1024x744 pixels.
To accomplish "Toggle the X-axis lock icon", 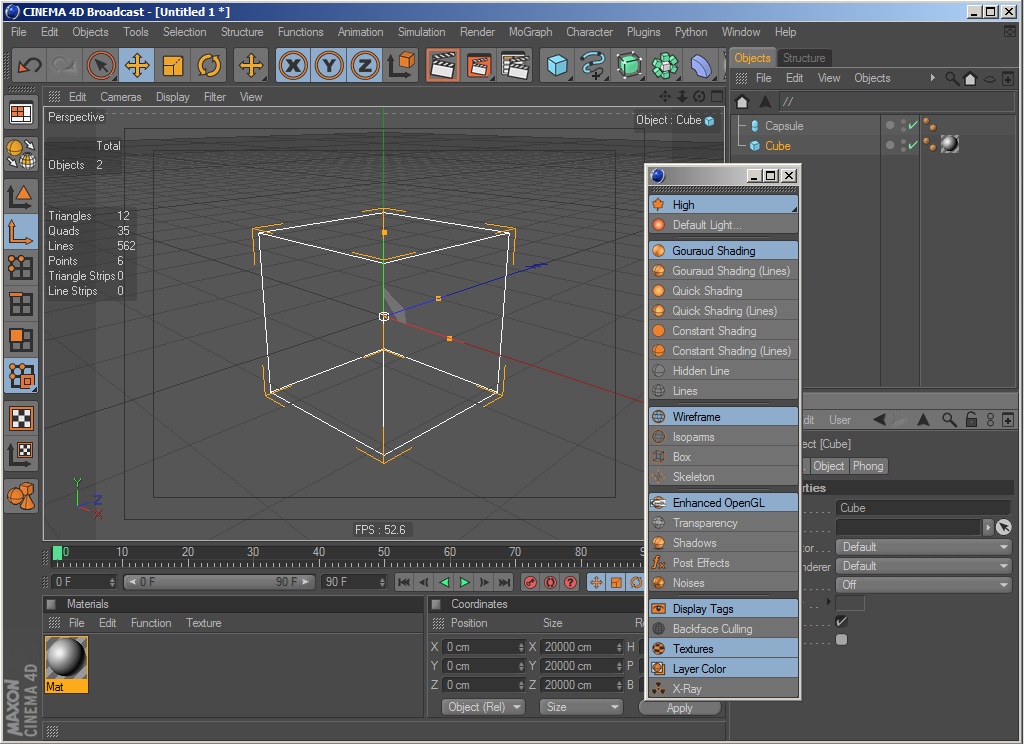I will tap(292, 66).
